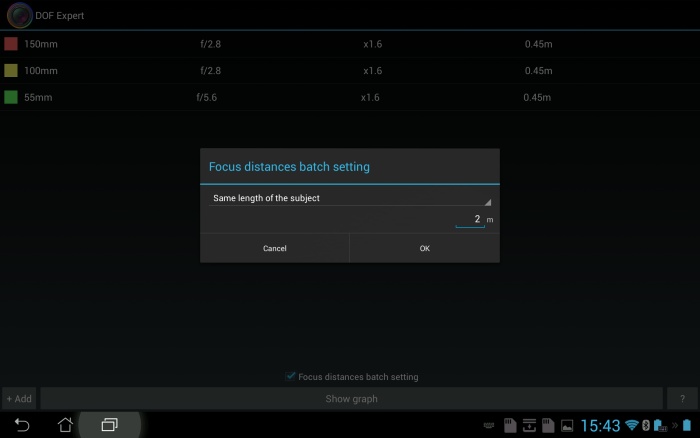Click the distance input field showing 2
The width and height of the screenshot is (700, 438).
point(469,219)
